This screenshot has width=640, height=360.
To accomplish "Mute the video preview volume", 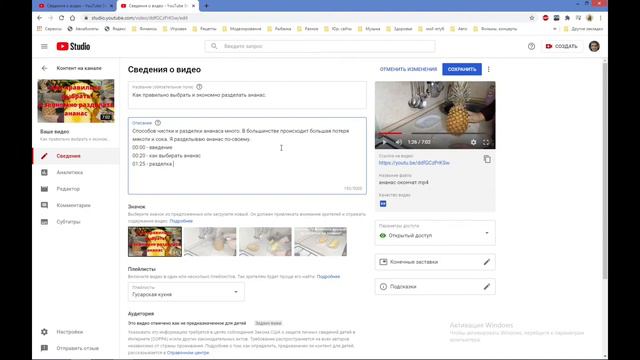I will click(x=398, y=142).
